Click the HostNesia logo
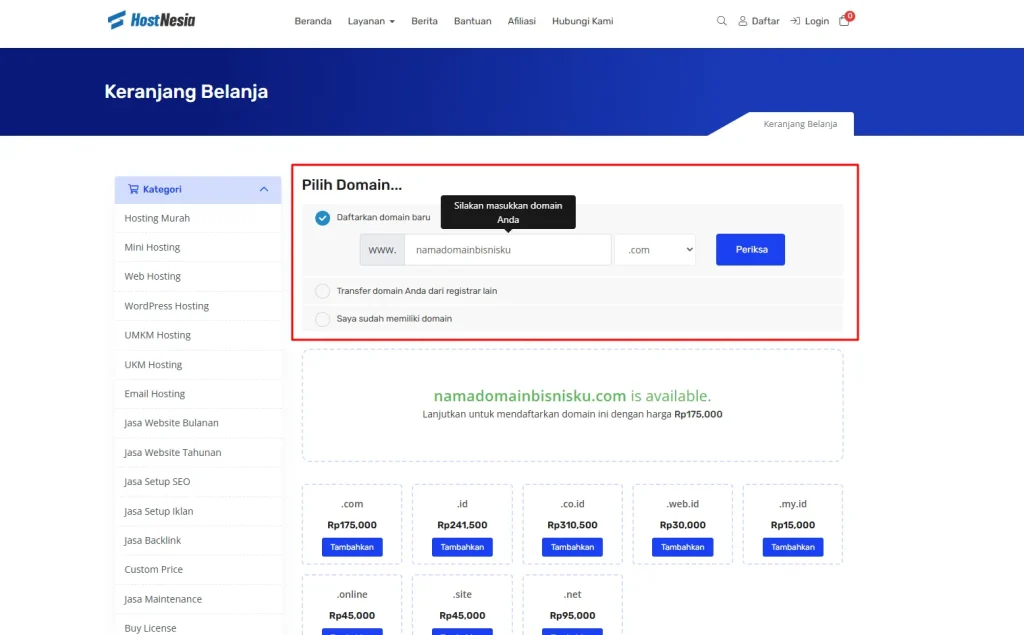Viewport: 1024px width, 635px height. pyautogui.click(x=152, y=20)
